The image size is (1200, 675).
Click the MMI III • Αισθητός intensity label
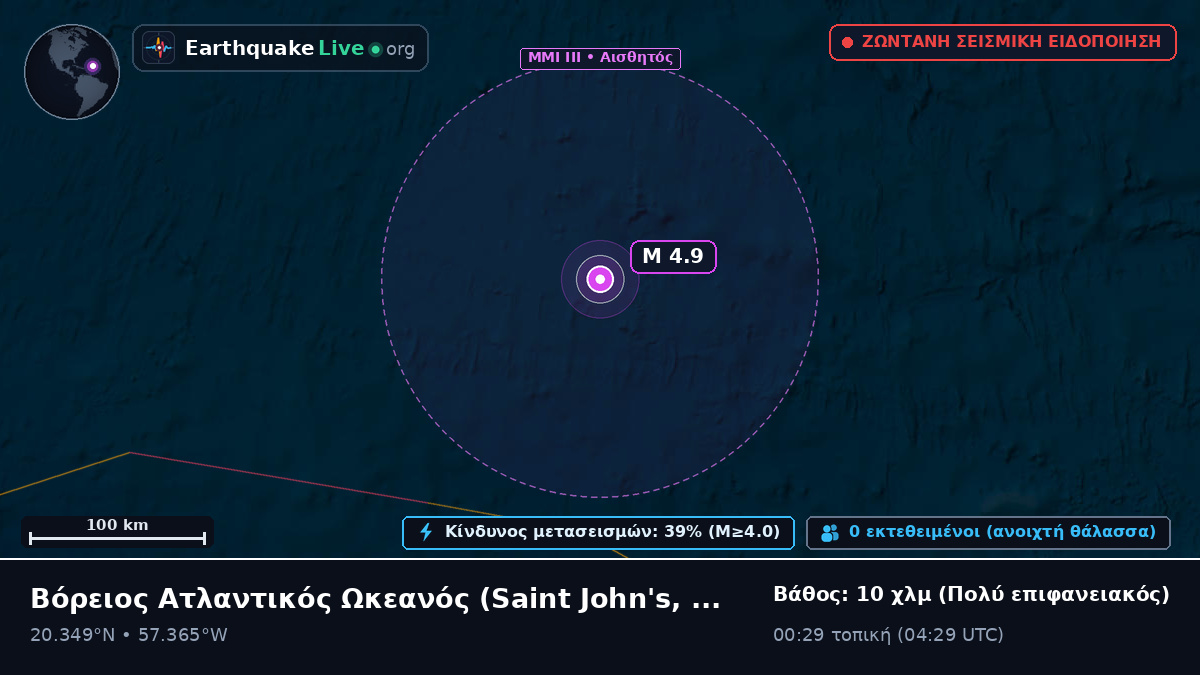(x=600, y=58)
